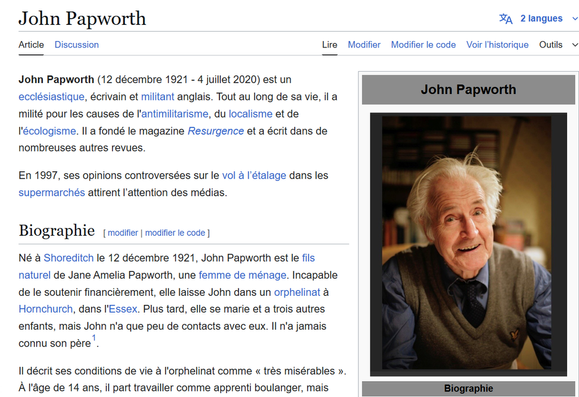
Task: Click the translation languages icon
Action: point(506,18)
